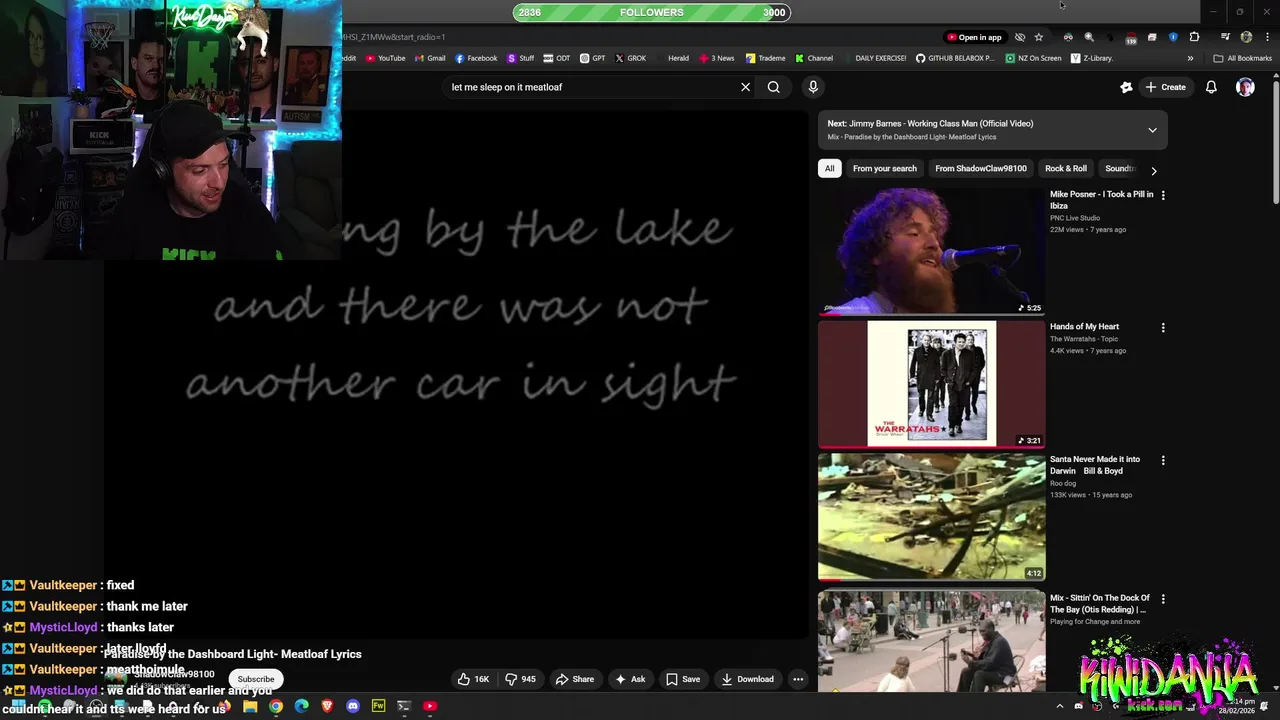The height and width of the screenshot is (720, 1280).
Task: Open options for Mike Posner video
Action: [x=1162, y=195]
